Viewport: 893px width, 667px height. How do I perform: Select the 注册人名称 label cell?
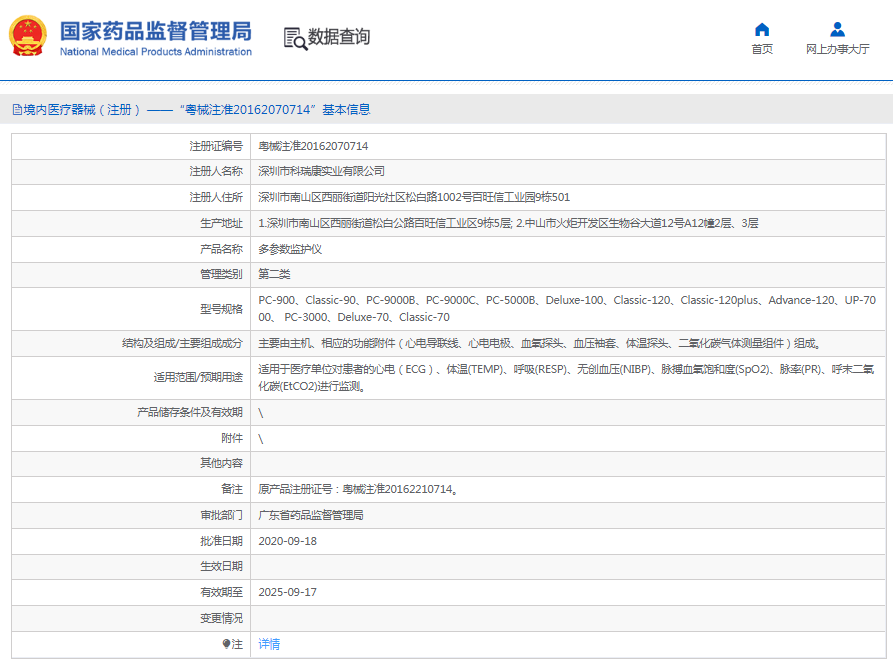click(x=131, y=171)
